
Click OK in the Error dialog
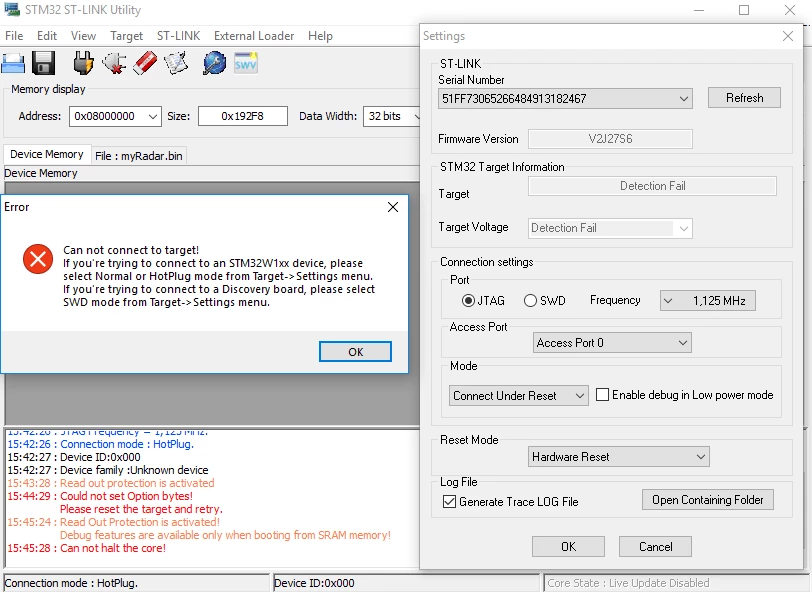355,352
